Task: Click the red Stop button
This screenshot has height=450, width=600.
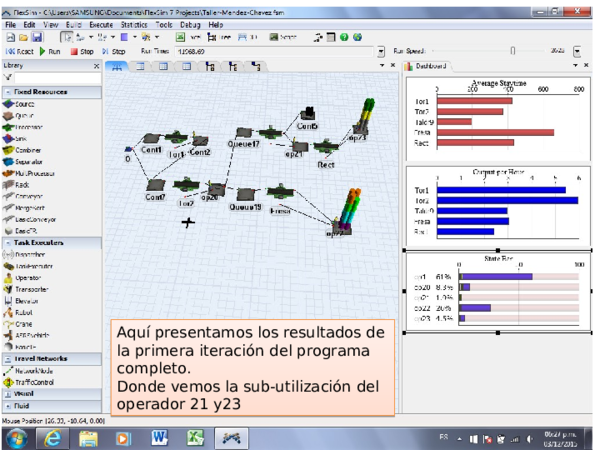Action: coord(82,51)
